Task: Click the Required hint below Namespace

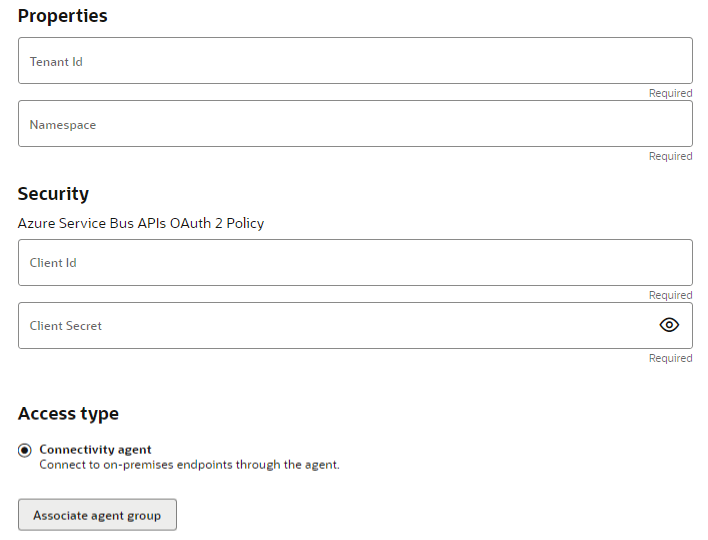Action: click(670, 156)
